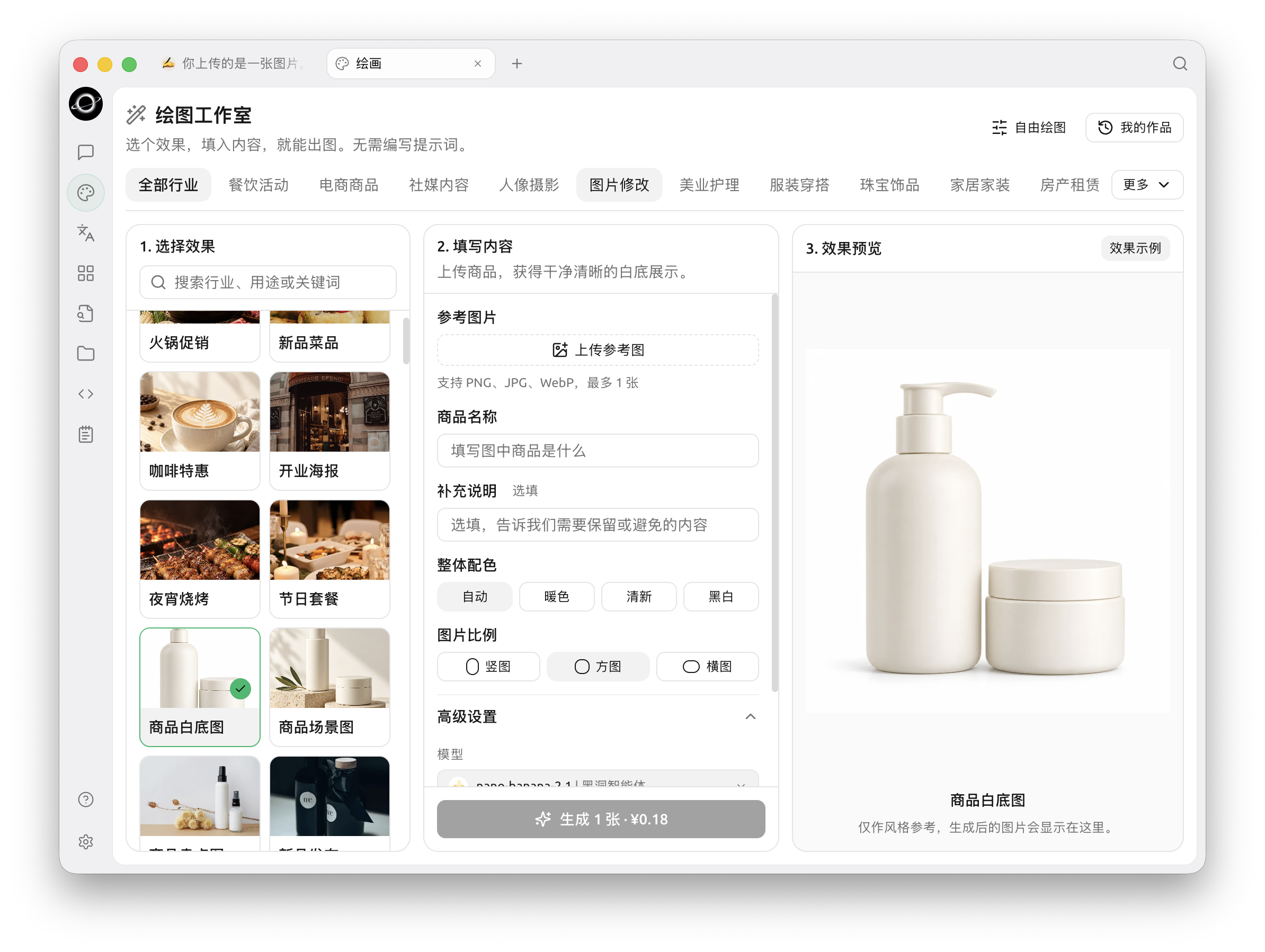This screenshot has height=952, width=1265.
Task: Open the notepad icon in sidebar
Action: click(x=86, y=434)
